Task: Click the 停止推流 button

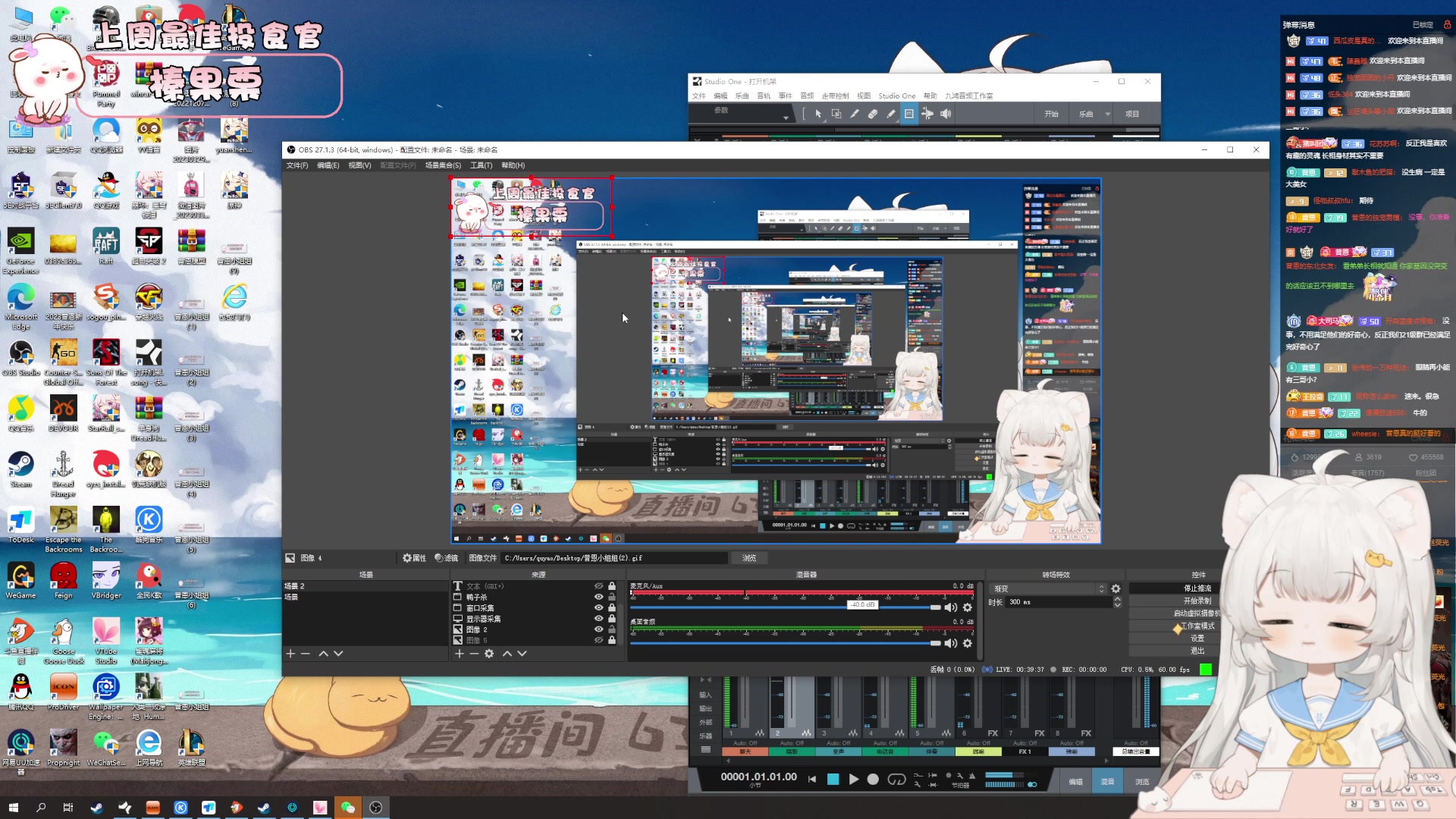Action: (1197, 588)
